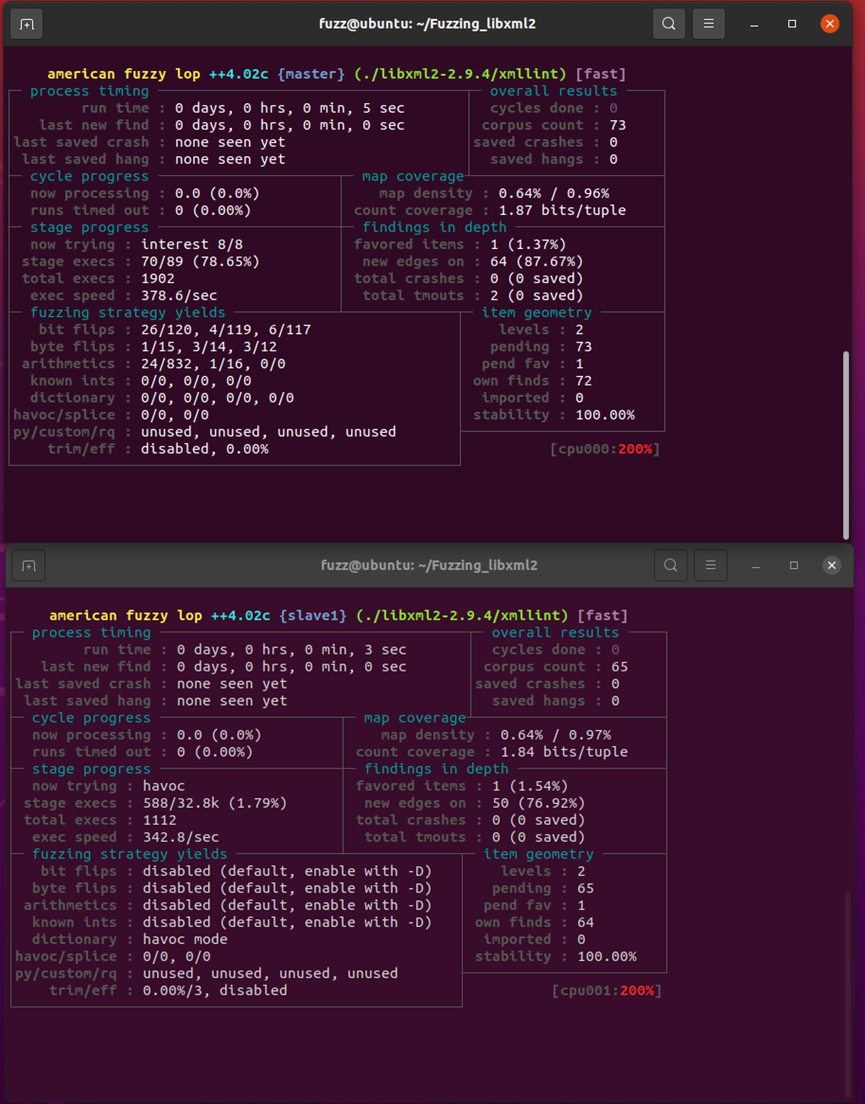Viewport: 865px width, 1104px height.
Task: Open a new tab in the master terminal
Action: click(27, 24)
